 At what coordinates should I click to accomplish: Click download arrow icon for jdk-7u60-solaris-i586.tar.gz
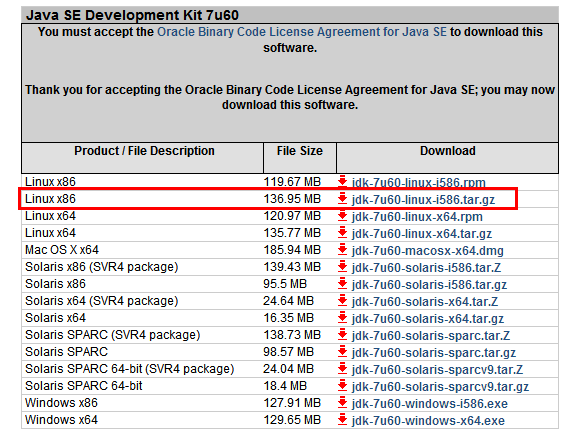pyautogui.click(x=343, y=283)
